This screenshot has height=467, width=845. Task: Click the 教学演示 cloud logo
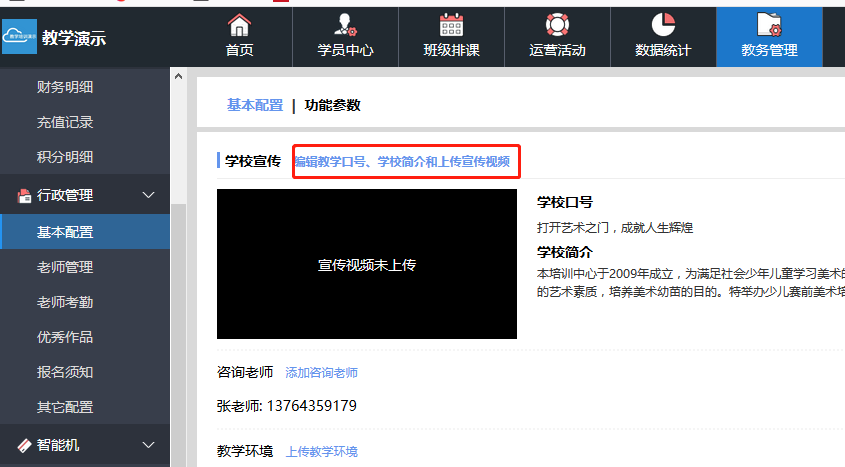point(20,38)
